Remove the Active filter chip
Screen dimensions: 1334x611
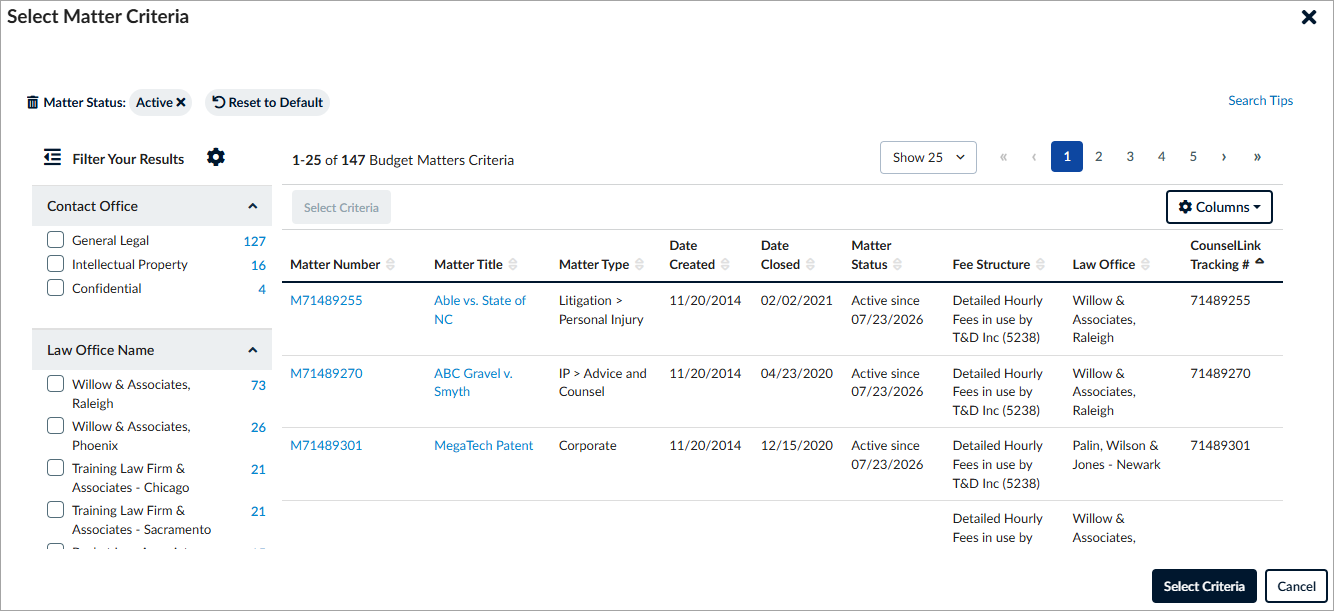(181, 102)
